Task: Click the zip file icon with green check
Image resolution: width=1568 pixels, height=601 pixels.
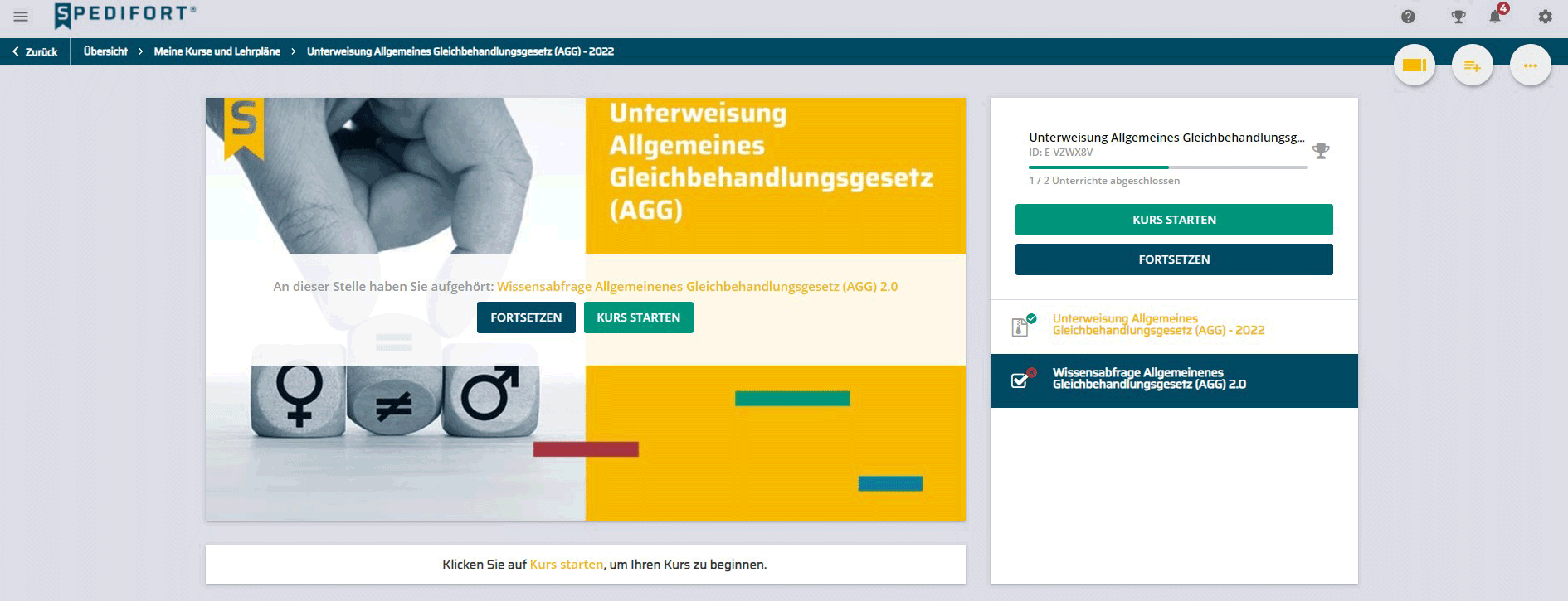Action: 1020,327
